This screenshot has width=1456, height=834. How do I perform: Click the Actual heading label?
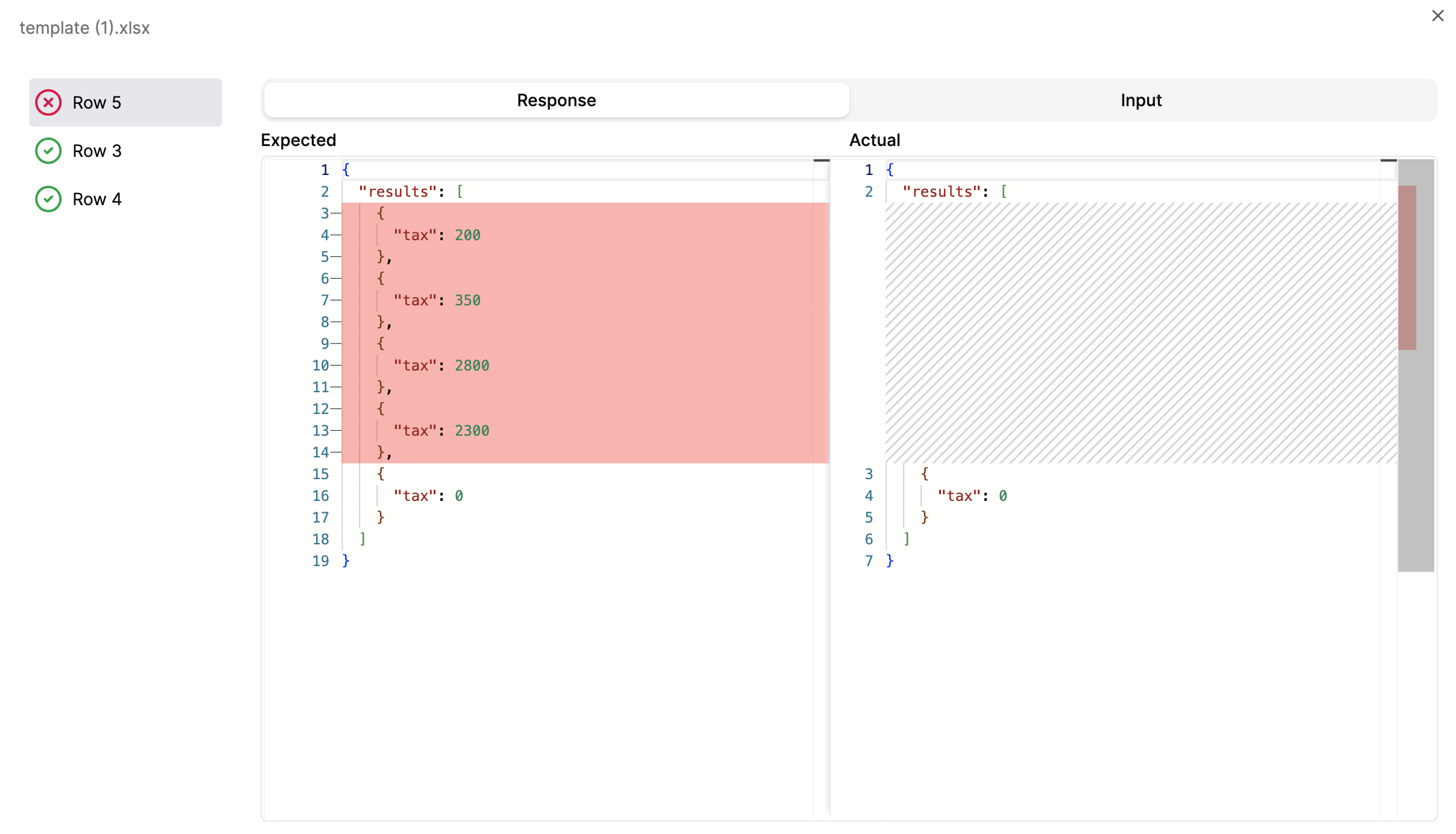click(x=875, y=140)
